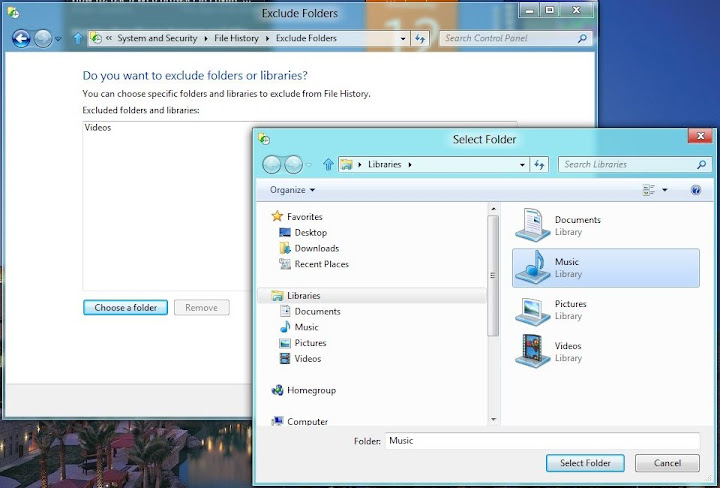
Task: Click search magnifier in Control Panel search
Action: [x=582, y=38]
